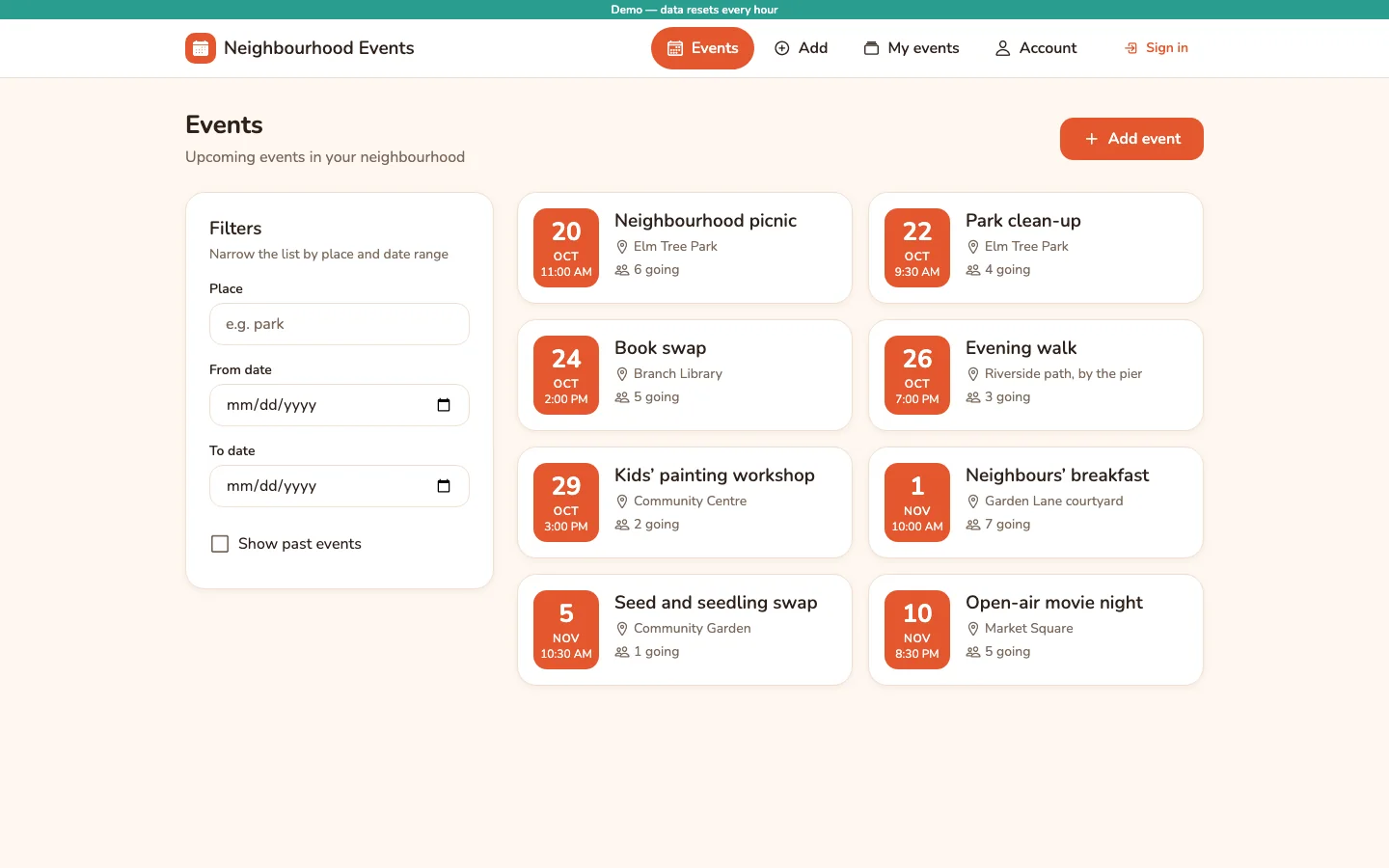The height and width of the screenshot is (868, 1389).
Task: Click the attendees icon on Park clean-up card
Action: tap(973, 270)
